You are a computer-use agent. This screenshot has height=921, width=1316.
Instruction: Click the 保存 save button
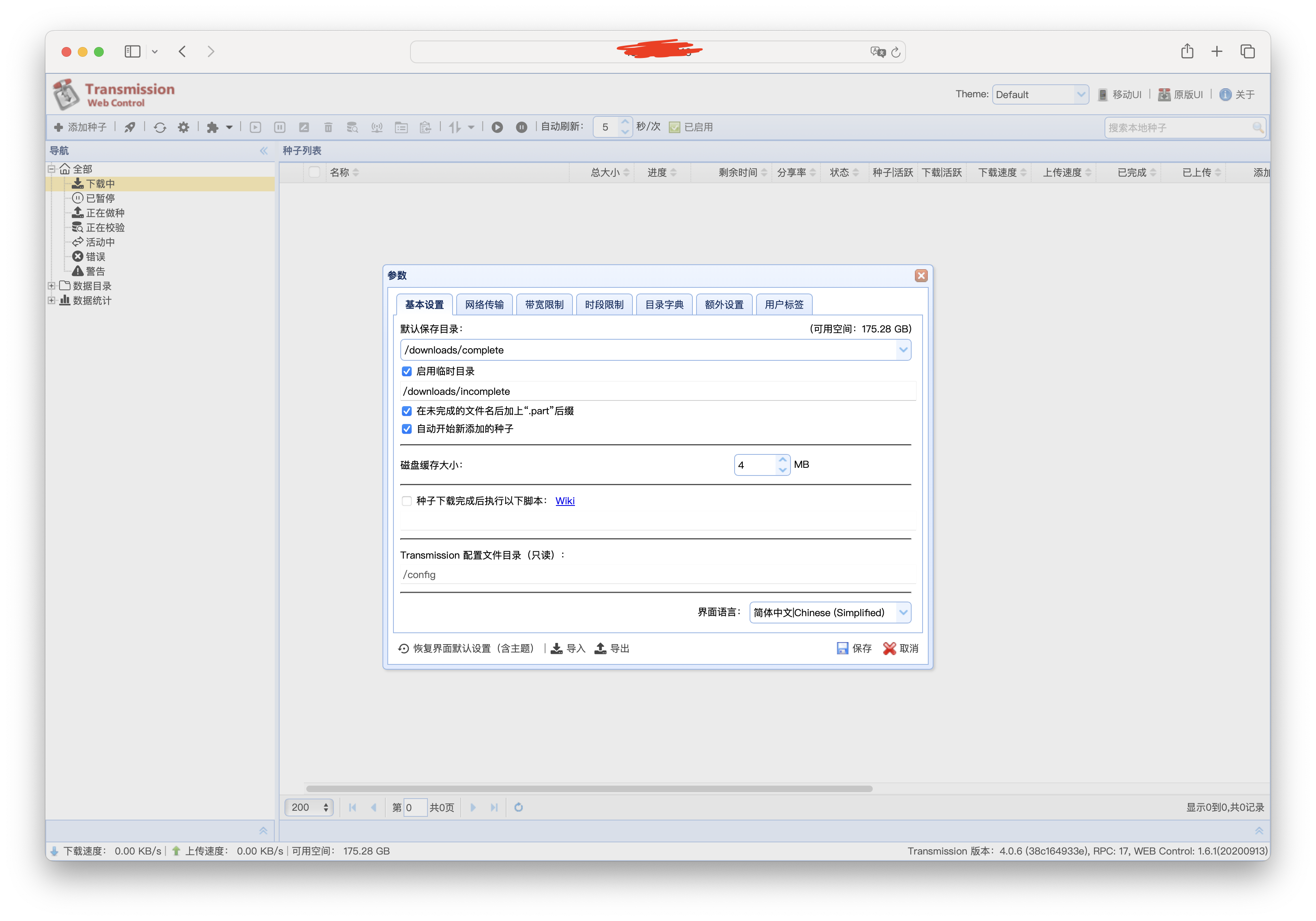854,648
